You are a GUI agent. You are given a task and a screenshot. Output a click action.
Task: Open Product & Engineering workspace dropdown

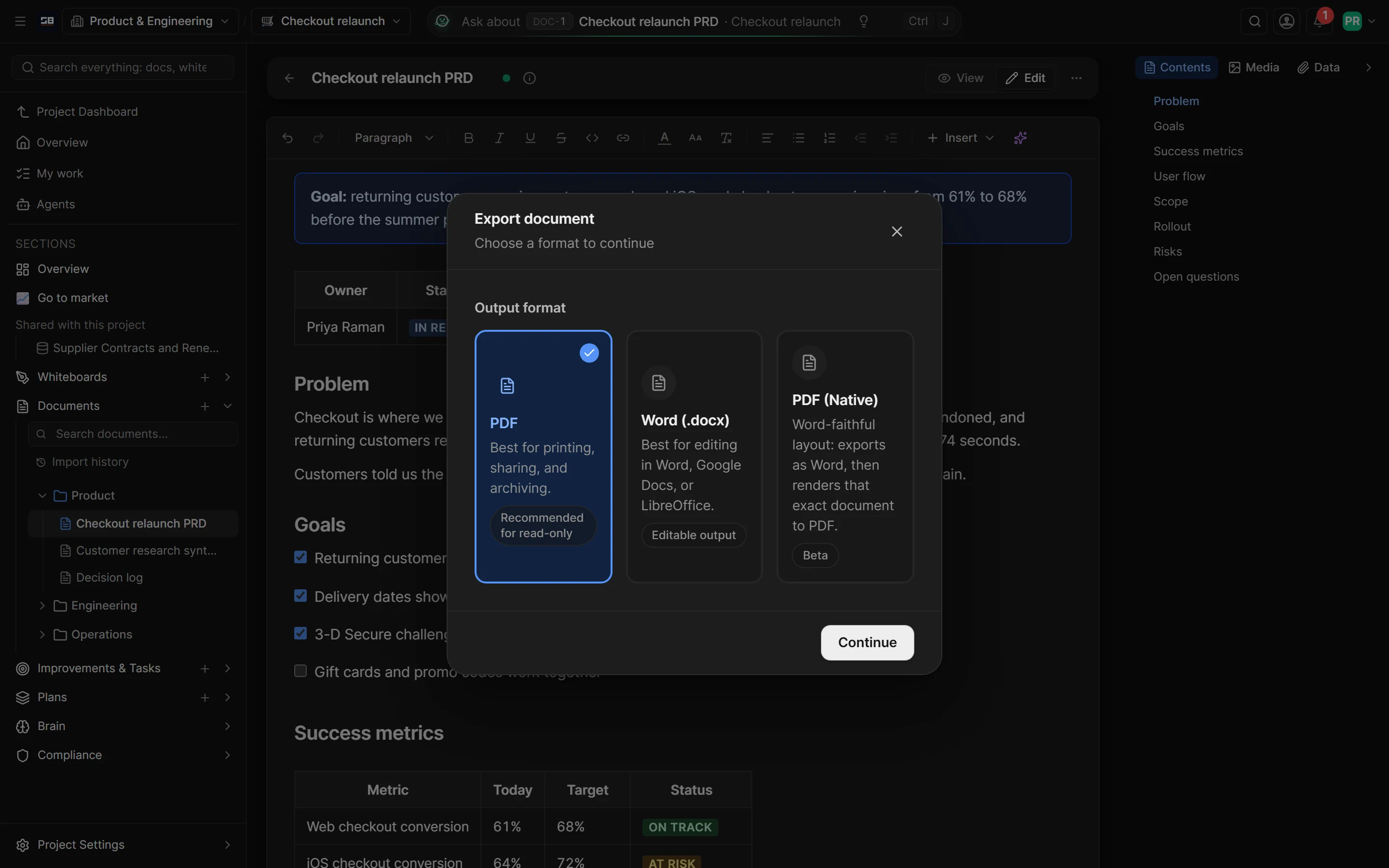click(150, 21)
